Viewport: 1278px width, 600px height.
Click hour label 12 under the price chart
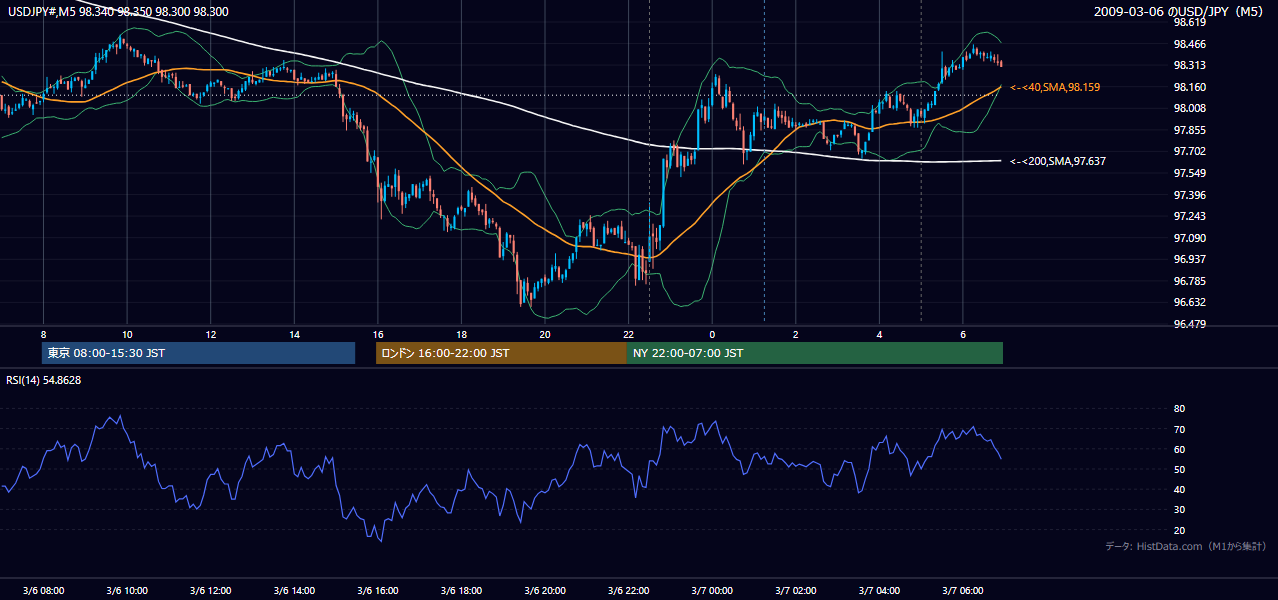coord(210,334)
